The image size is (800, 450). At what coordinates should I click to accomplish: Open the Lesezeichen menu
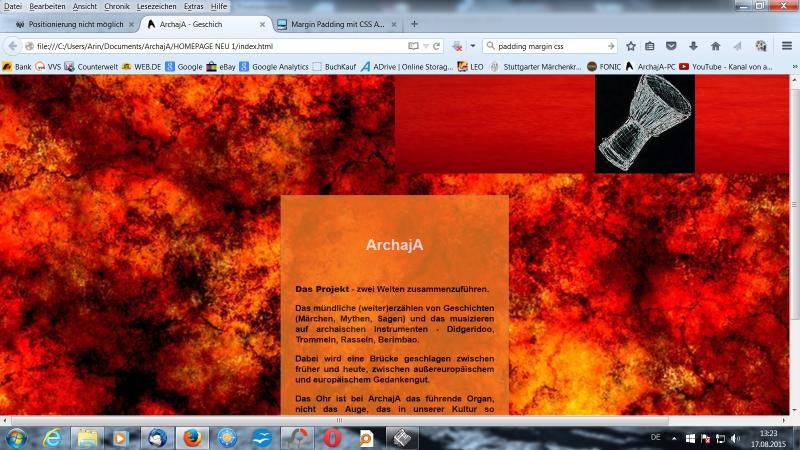[x=155, y=6]
